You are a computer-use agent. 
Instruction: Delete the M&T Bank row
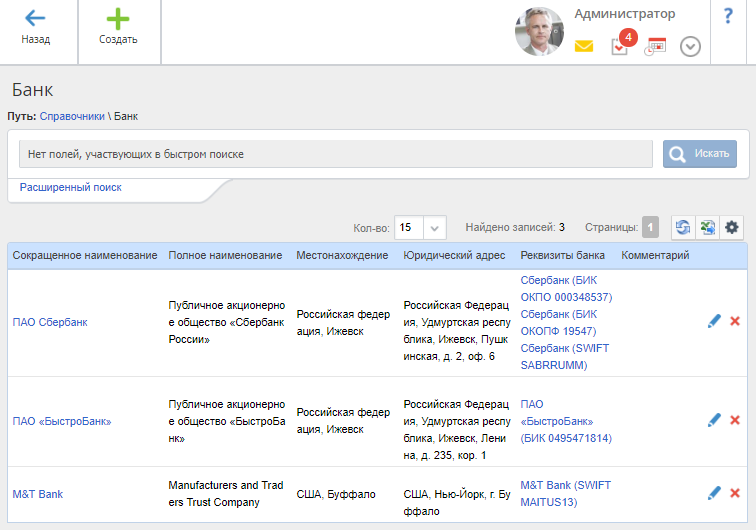[735, 493]
